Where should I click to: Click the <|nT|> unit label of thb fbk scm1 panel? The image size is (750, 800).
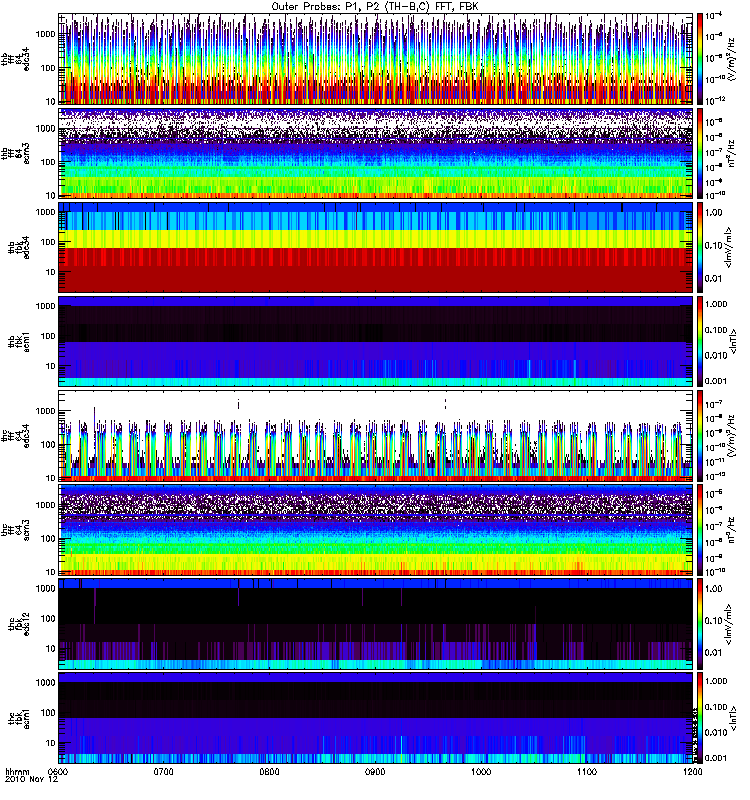pyautogui.click(x=734, y=341)
